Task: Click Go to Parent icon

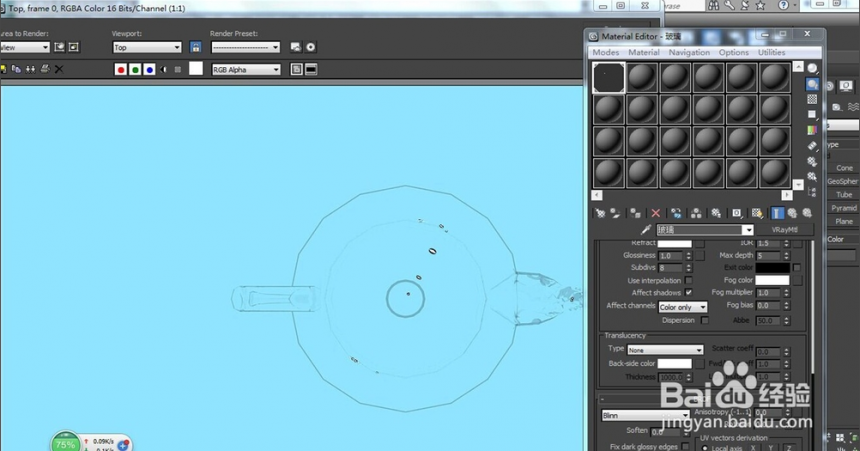Action: 792,213
